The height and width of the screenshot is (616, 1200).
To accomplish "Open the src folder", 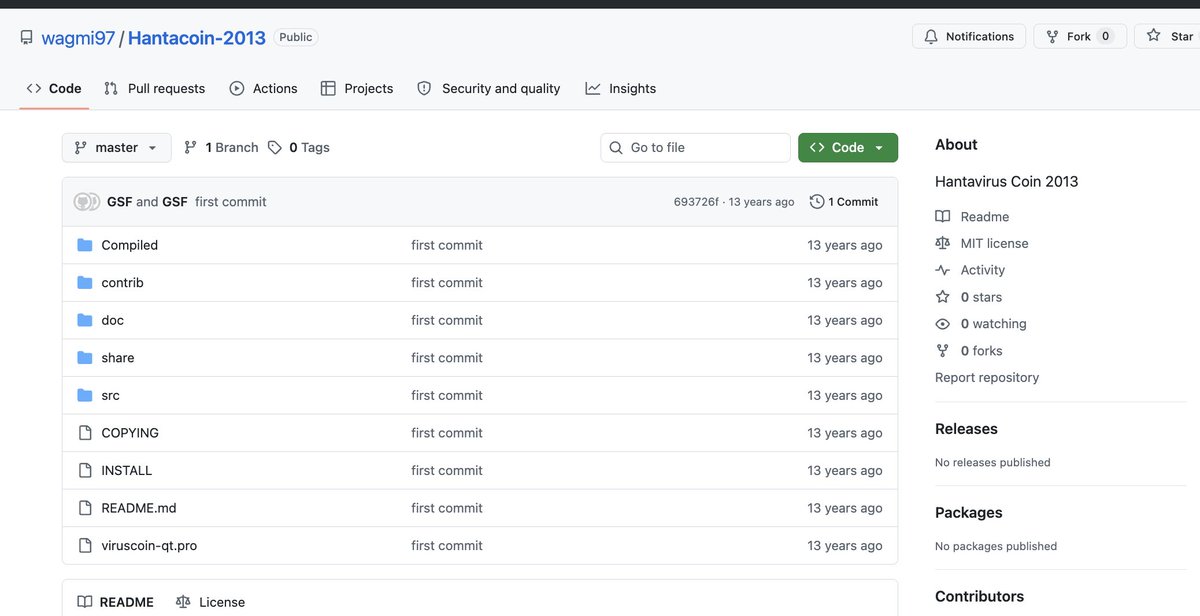I will click(x=111, y=395).
